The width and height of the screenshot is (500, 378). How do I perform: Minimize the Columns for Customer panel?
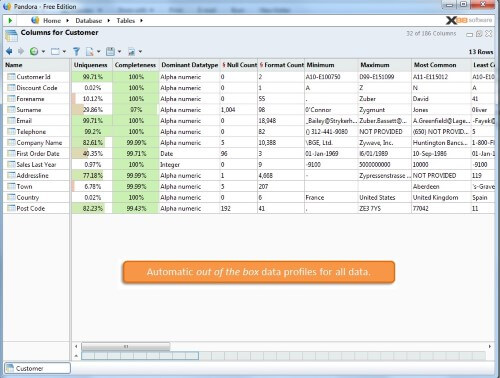coord(470,35)
